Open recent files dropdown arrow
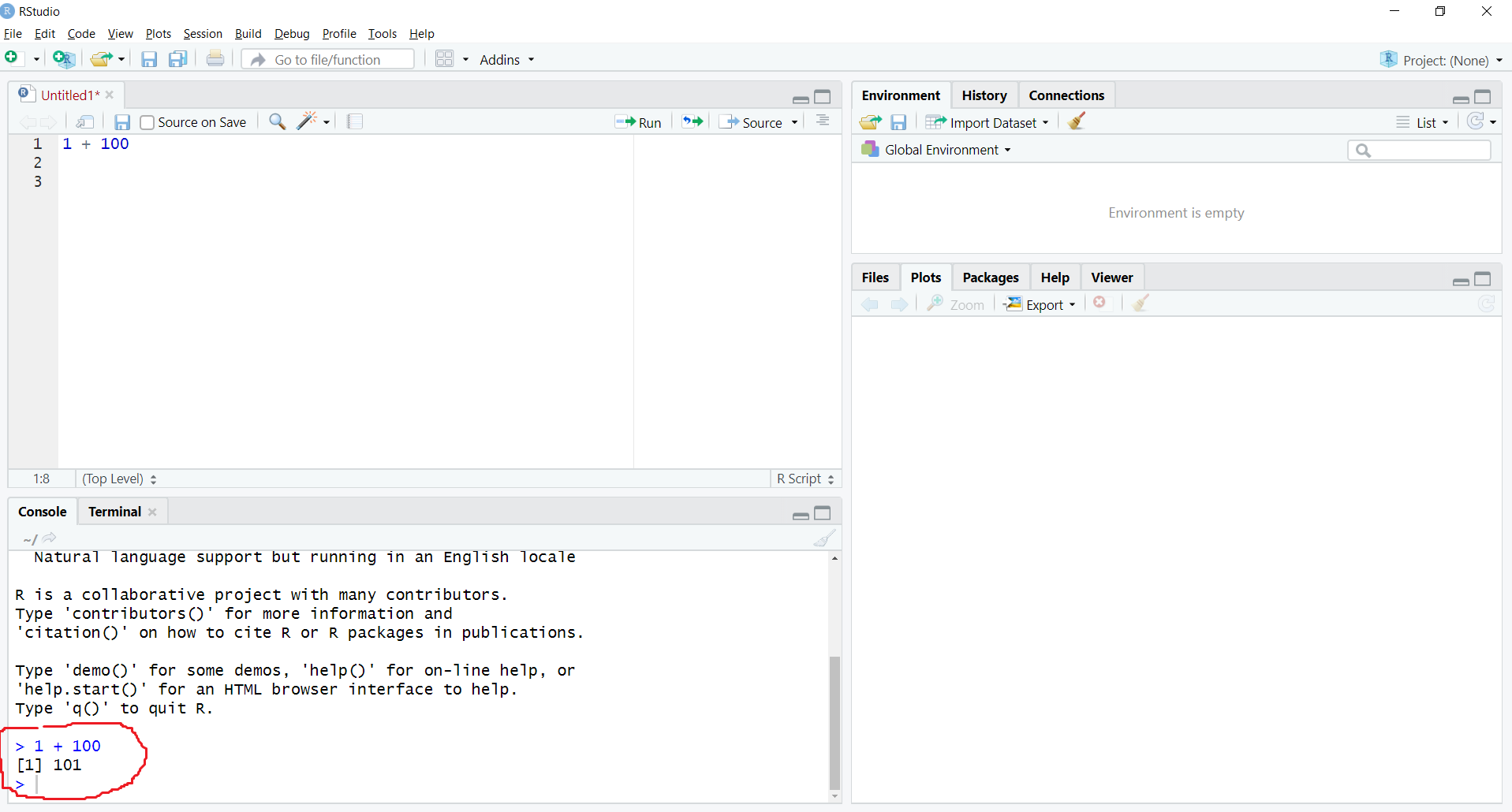 (x=121, y=60)
